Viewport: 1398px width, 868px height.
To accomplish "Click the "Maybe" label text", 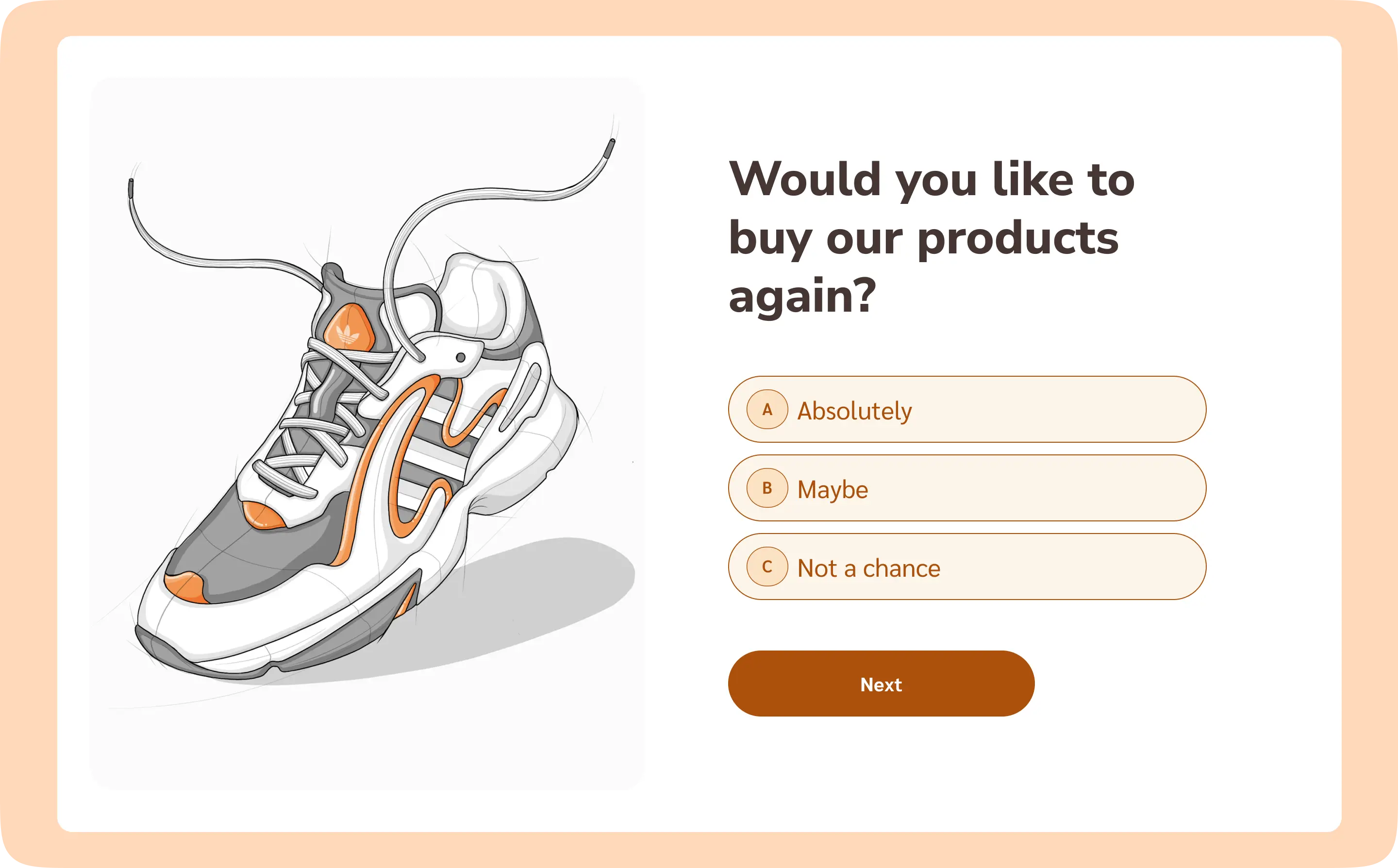I will point(832,490).
